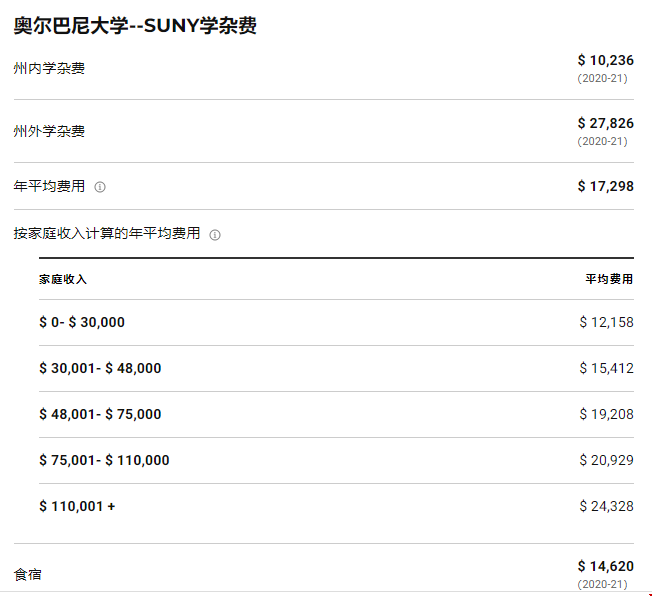Select the out-of-state amount $ 27,826
This screenshot has width=652, height=596.
(x=605, y=123)
